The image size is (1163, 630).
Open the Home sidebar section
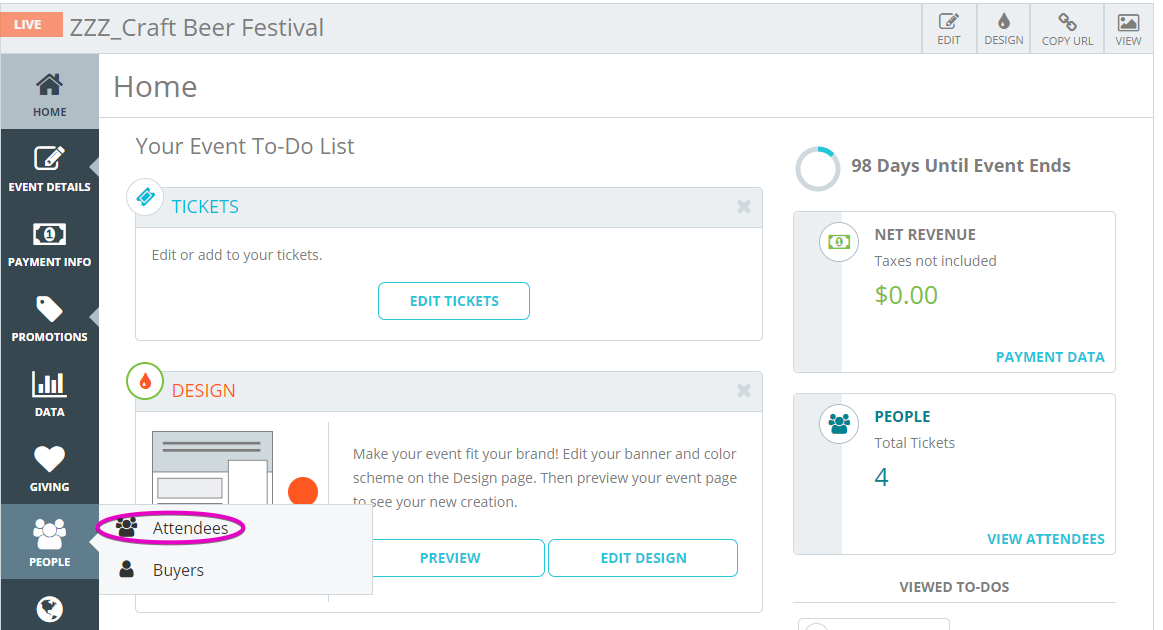[50, 92]
